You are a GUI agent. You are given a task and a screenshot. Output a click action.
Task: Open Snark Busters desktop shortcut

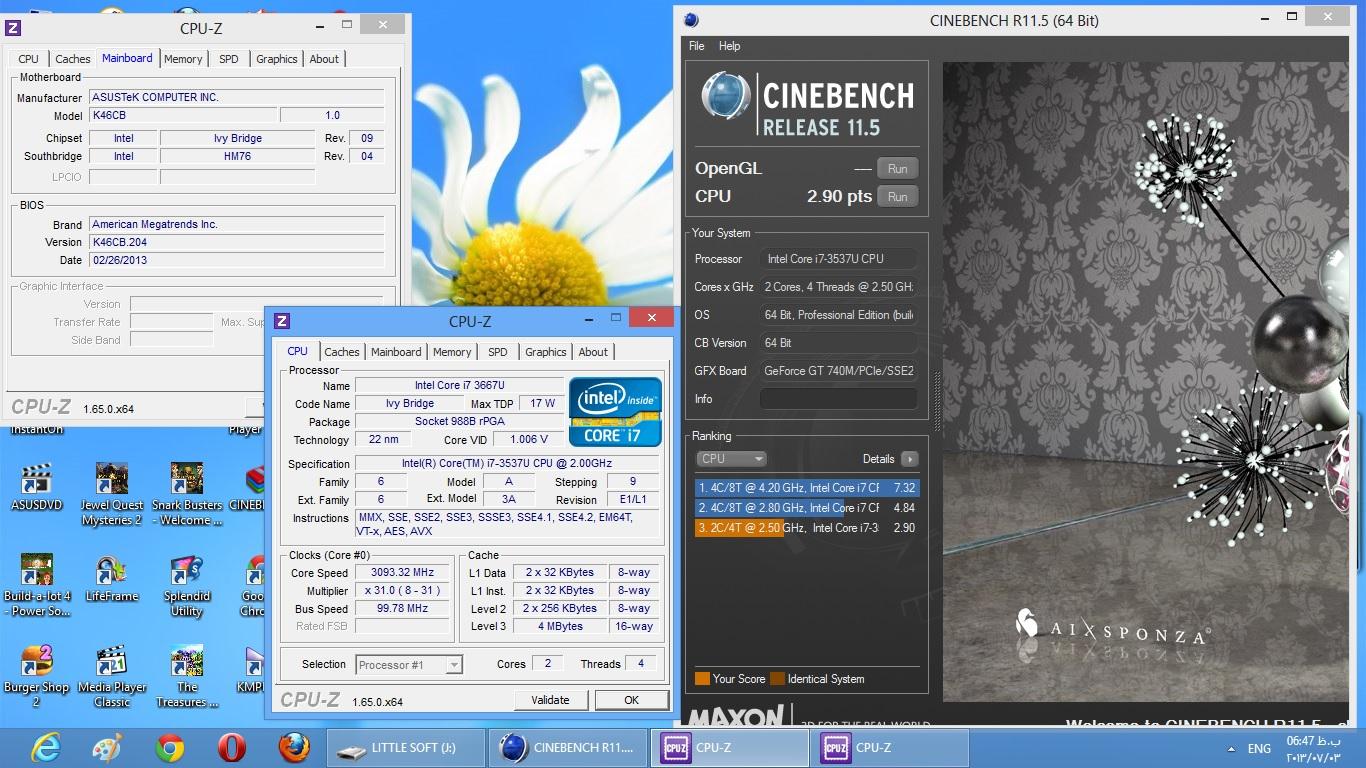187,494
